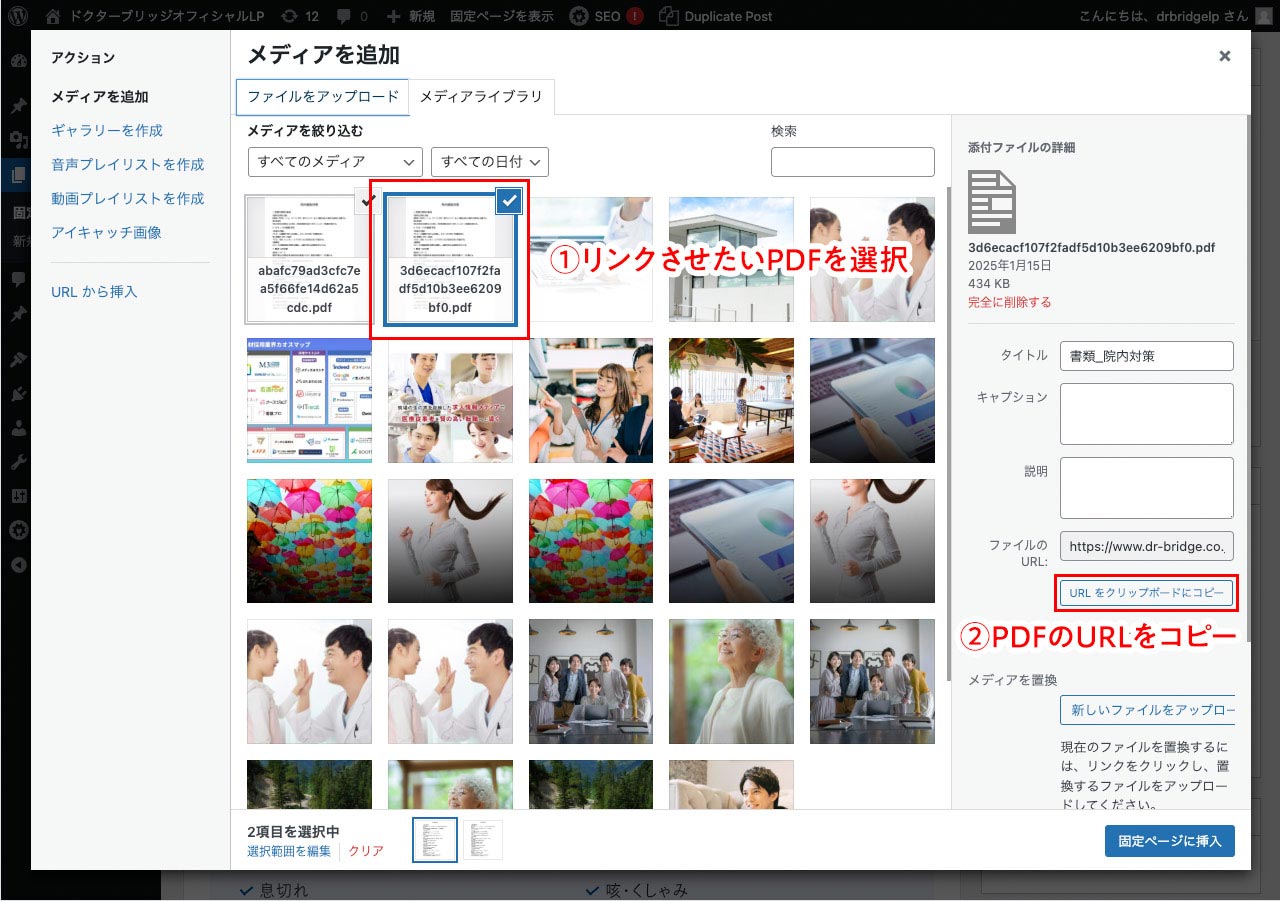Viewport: 1280px width, 901px height.
Task: Open the comments bubble in the admin bar
Action: click(352, 16)
